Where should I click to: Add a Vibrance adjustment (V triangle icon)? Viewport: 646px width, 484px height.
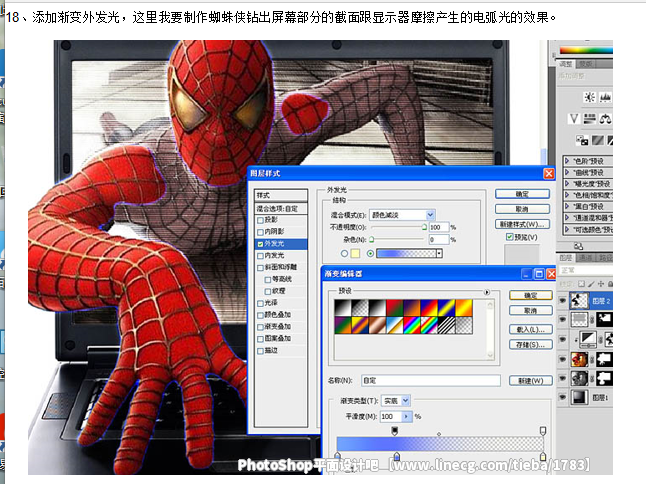(573, 119)
